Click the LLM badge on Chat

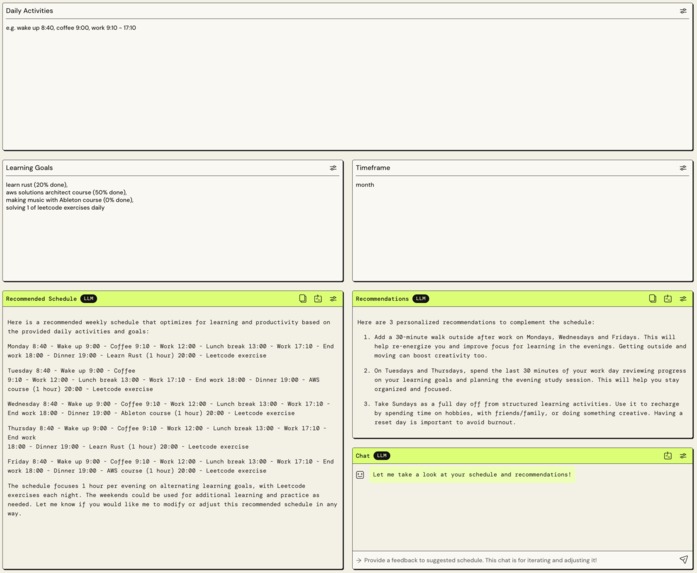tap(381, 456)
